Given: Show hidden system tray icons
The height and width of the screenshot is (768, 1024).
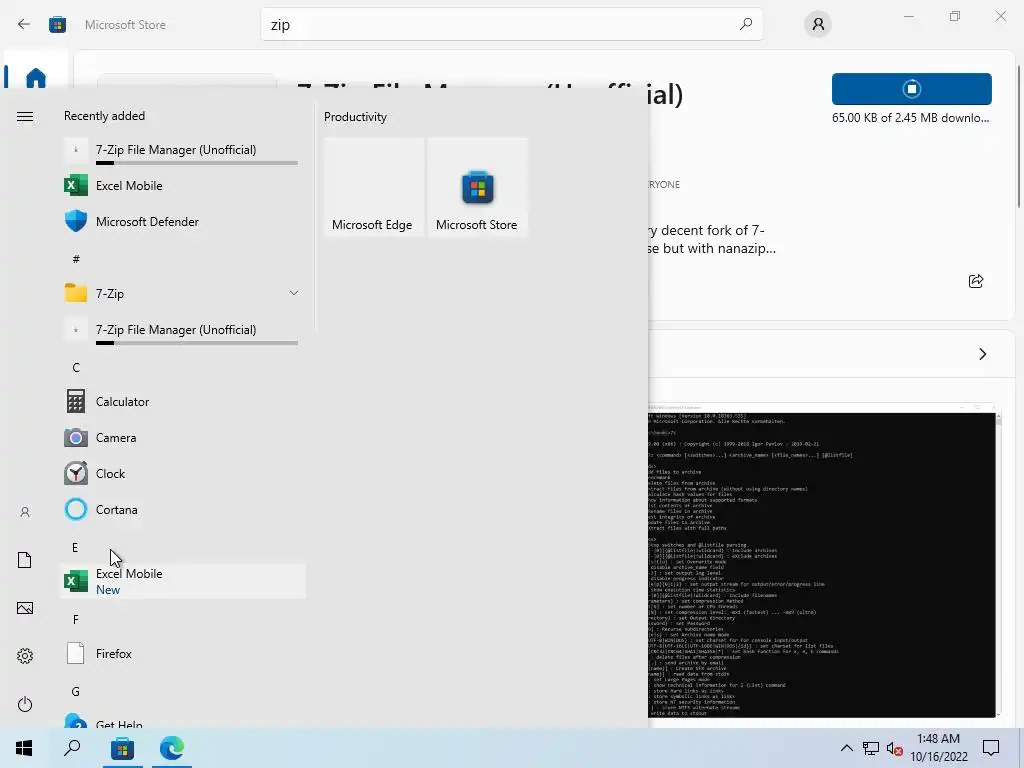Looking at the screenshot, I should [x=846, y=748].
